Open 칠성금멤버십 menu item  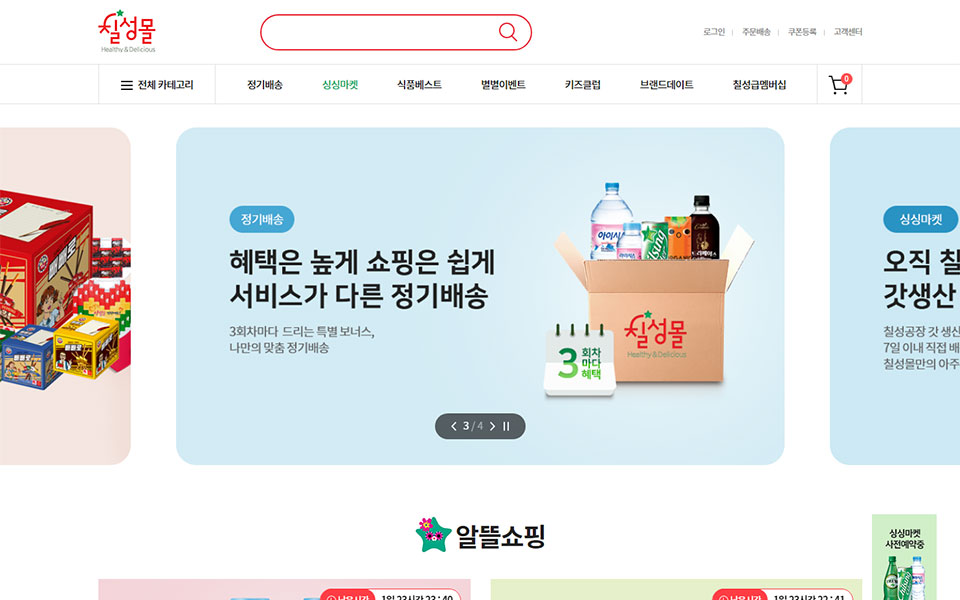click(759, 84)
